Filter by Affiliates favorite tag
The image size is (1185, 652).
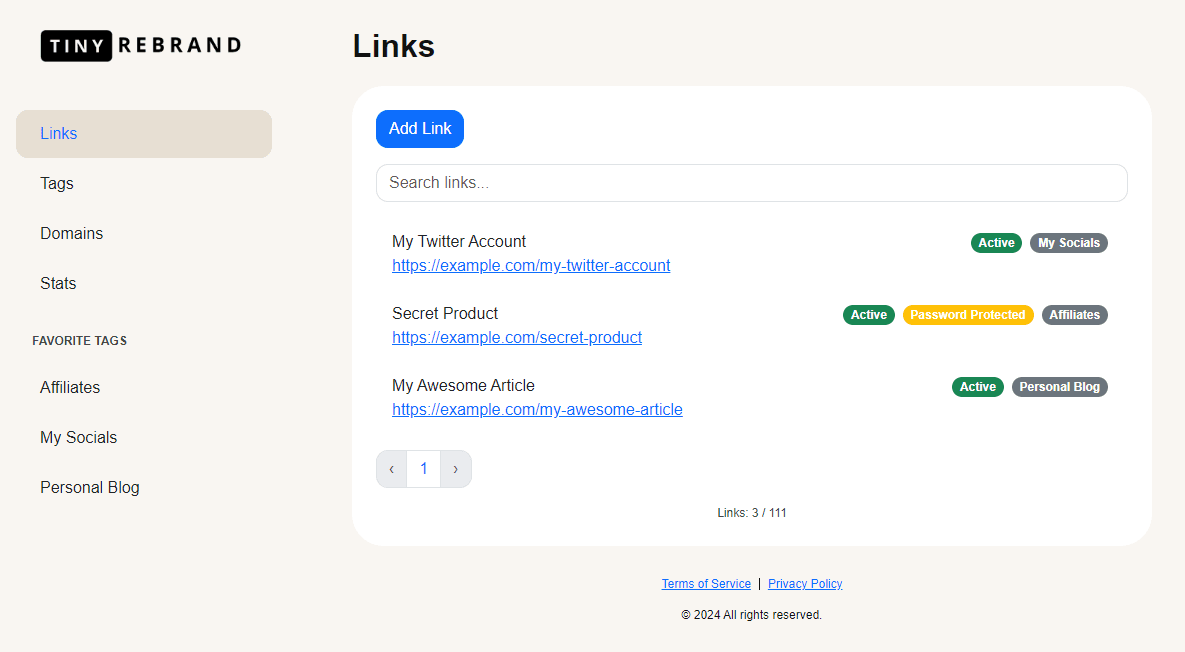[70, 388]
